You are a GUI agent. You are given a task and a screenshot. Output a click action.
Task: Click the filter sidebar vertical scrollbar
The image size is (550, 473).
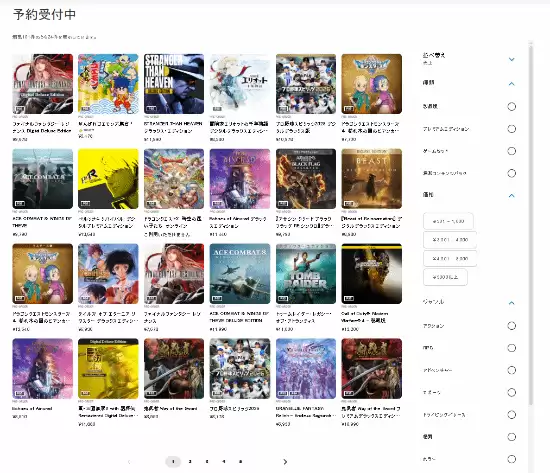531,225
